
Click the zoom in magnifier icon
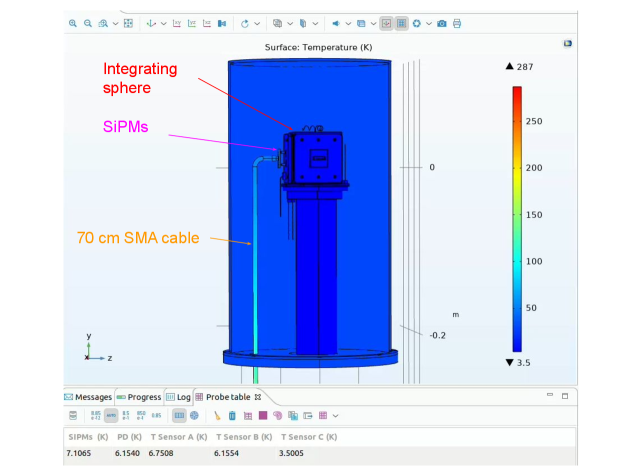pyautogui.click(x=73, y=23)
